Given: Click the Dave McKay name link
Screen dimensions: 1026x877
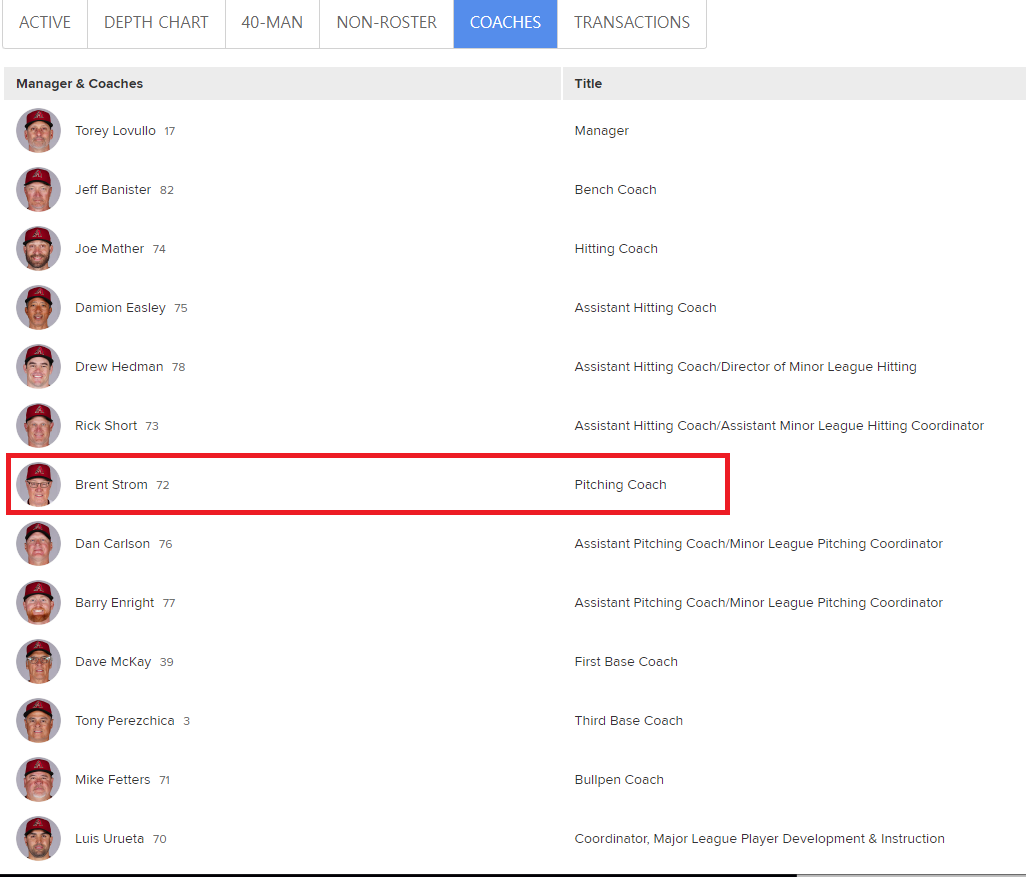Looking at the screenshot, I should [x=113, y=662].
